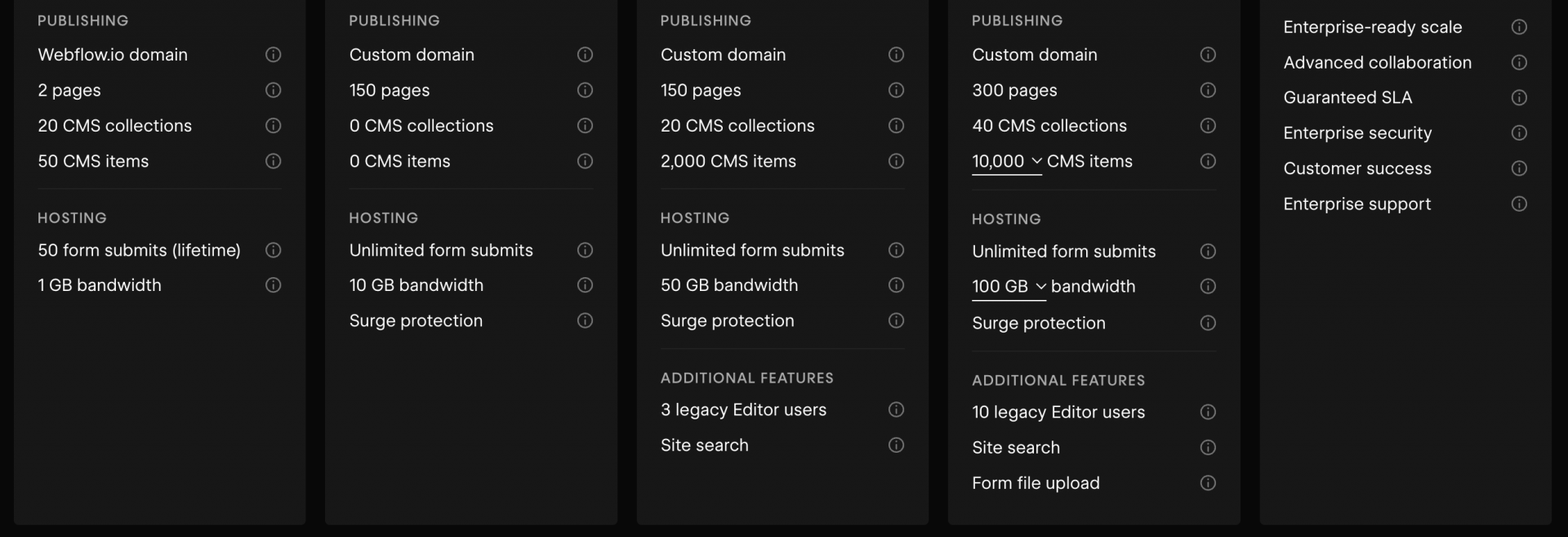Open info icon next to 0 CMS collections

tap(585, 126)
